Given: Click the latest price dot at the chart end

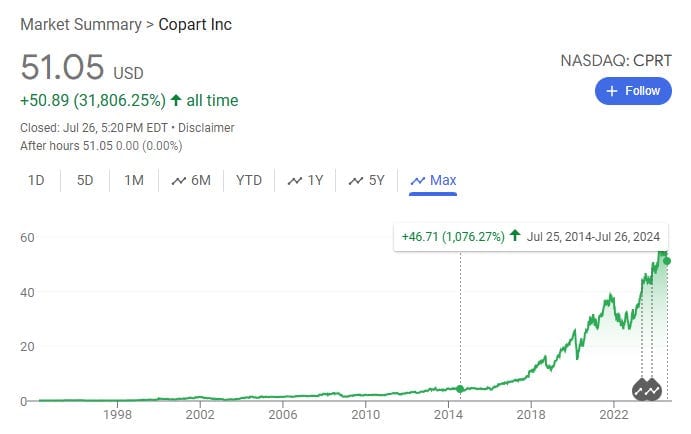Looking at the screenshot, I should (x=667, y=261).
